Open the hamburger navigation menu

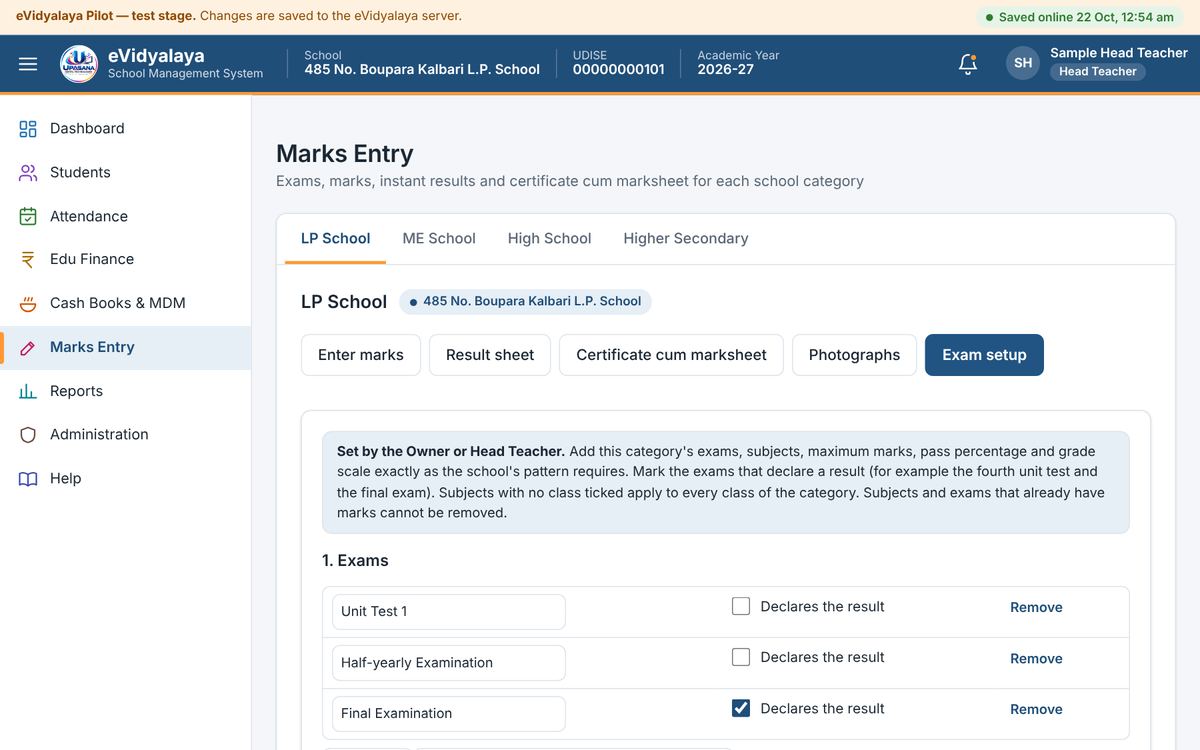(28, 64)
